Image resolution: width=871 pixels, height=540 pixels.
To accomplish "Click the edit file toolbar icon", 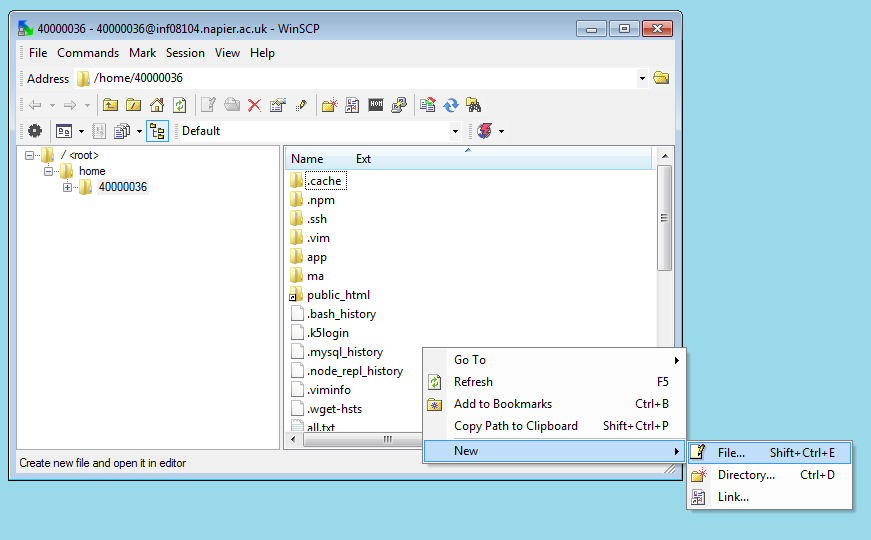I will (x=208, y=104).
